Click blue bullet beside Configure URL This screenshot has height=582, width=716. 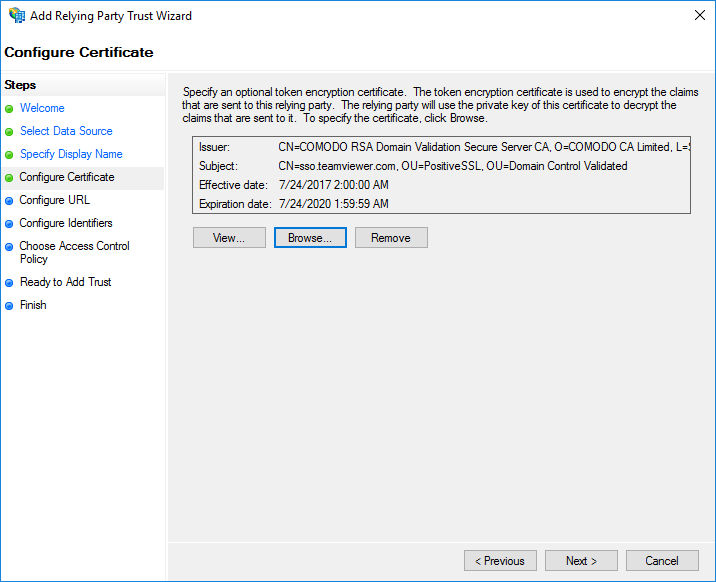[x=9, y=201]
